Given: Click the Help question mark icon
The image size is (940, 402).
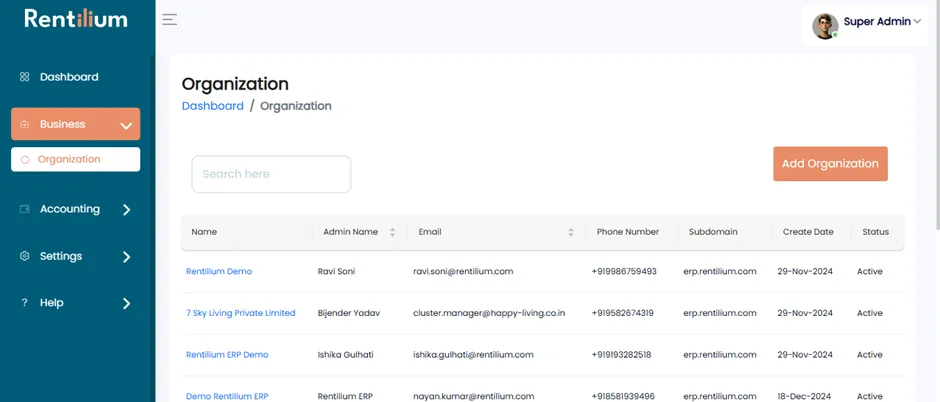Looking at the screenshot, I should tap(25, 303).
